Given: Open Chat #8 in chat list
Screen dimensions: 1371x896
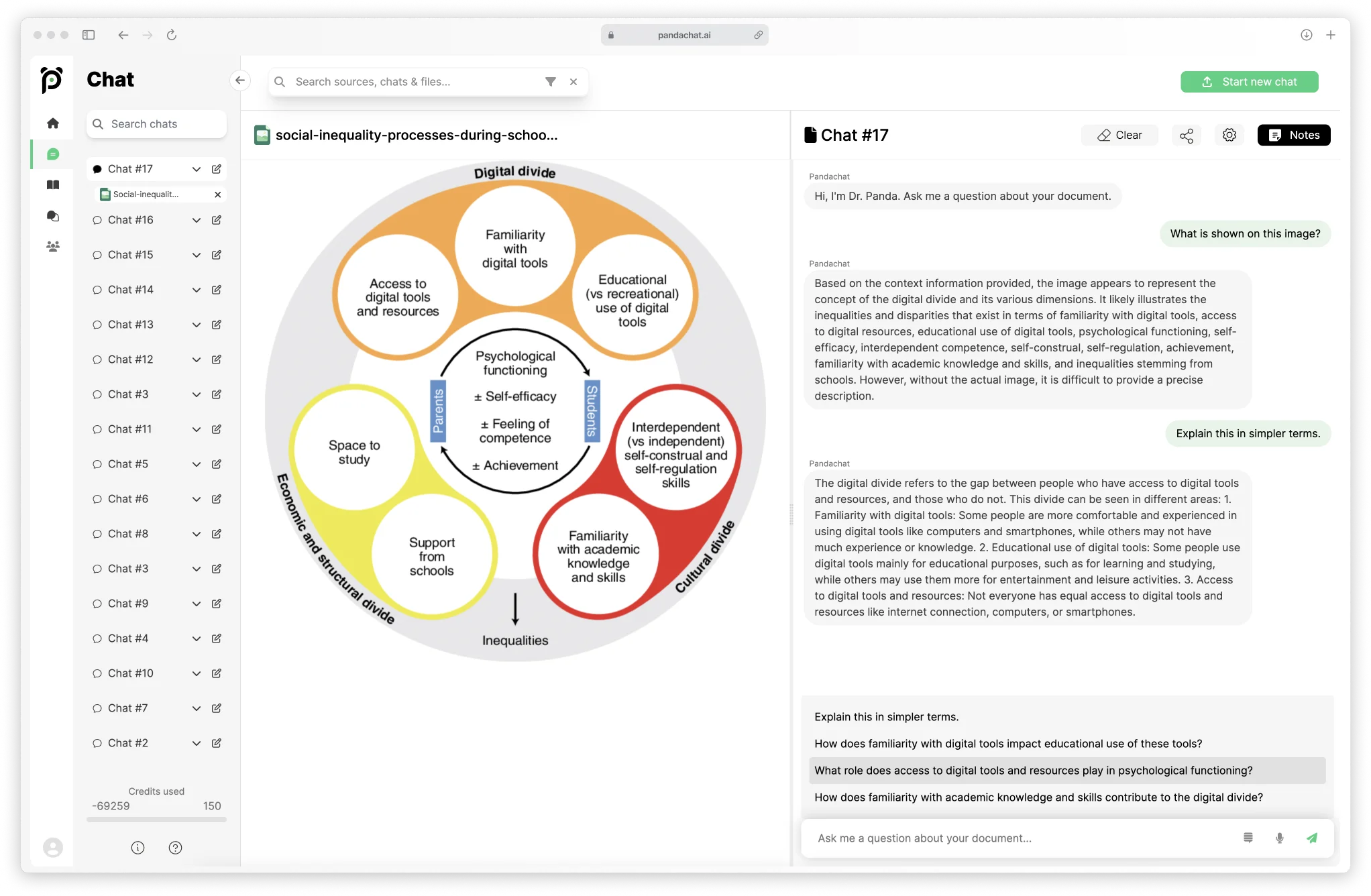Looking at the screenshot, I should [x=128, y=534].
